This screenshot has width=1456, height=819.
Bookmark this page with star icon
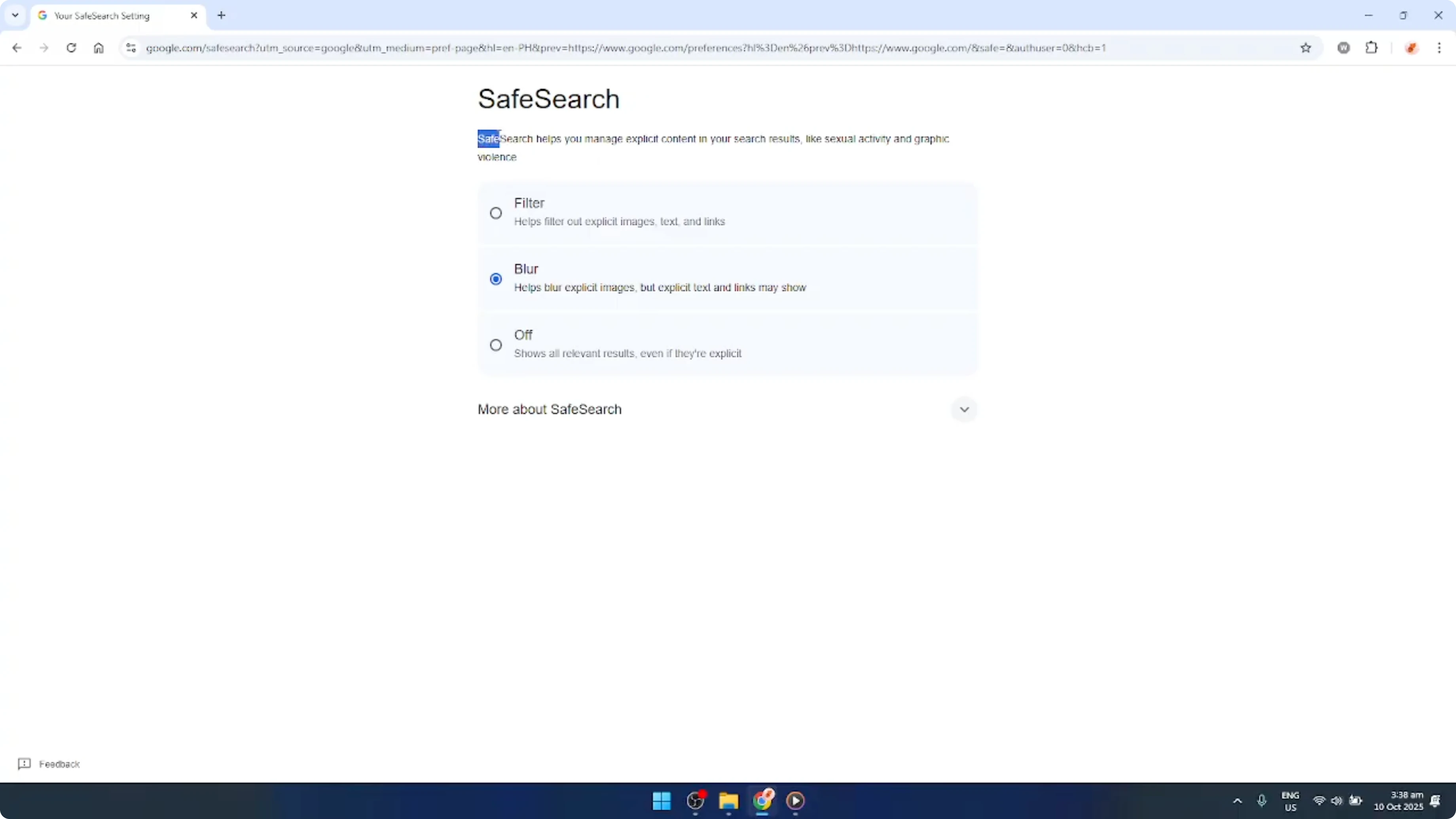click(1306, 48)
